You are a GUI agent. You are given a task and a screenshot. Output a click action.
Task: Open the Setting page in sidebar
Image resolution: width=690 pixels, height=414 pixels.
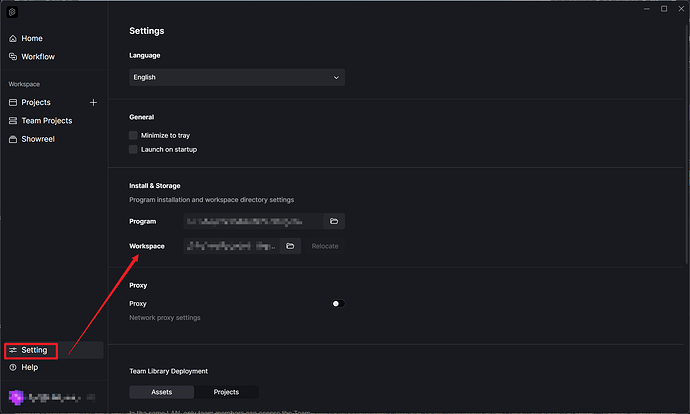click(33, 350)
